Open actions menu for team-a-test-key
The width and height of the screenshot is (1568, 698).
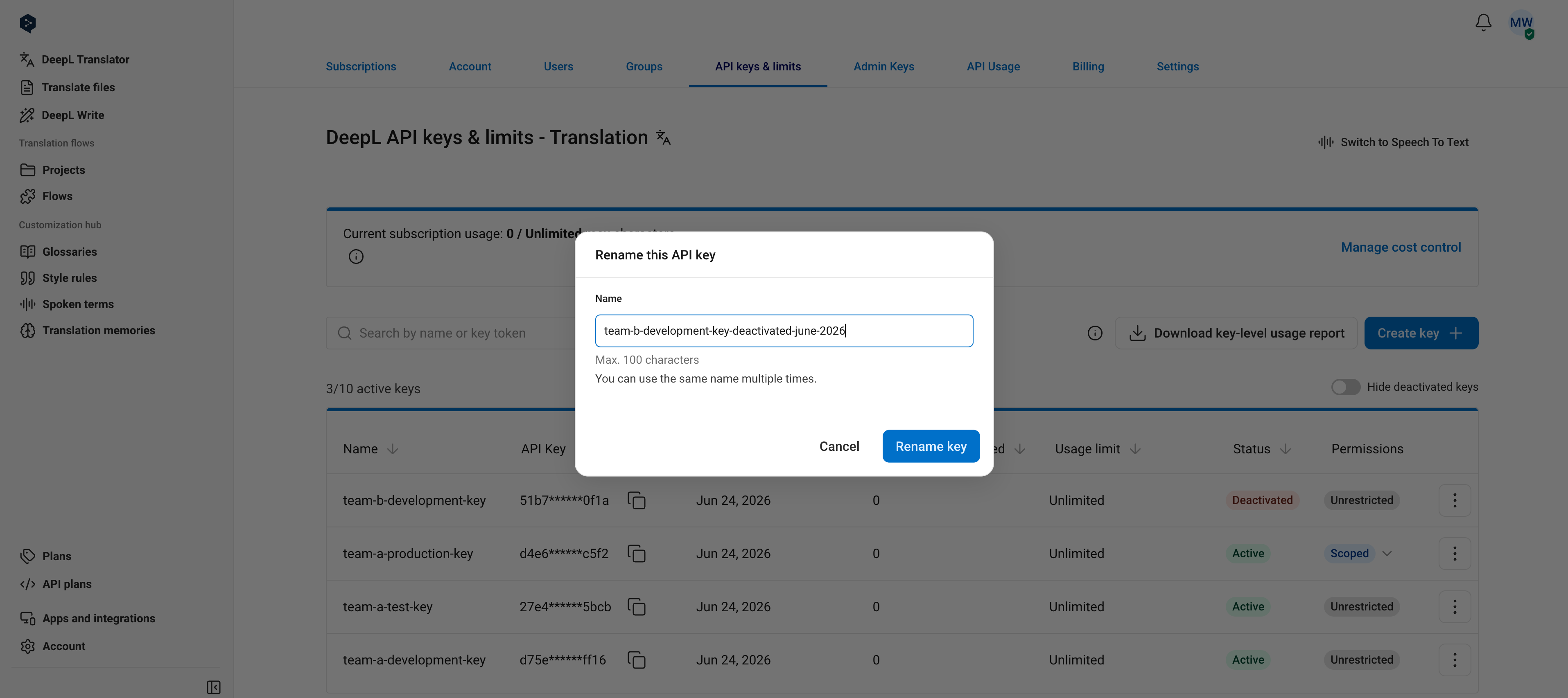1455,607
